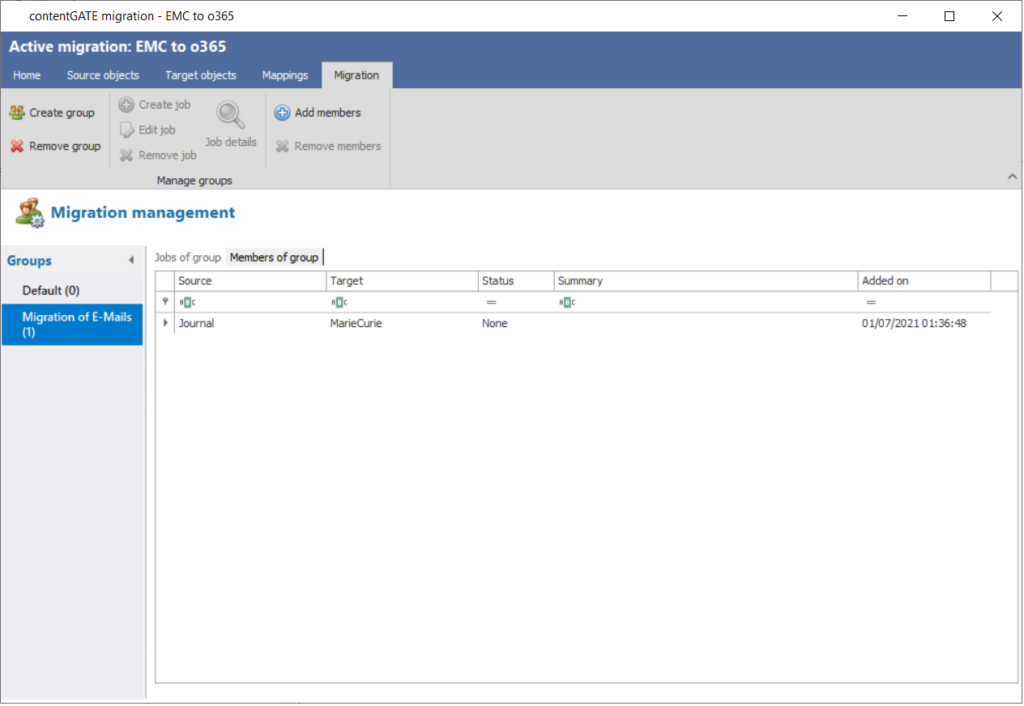Open the Status column equals filter icon
The width and height of the screenshot is (1024, 706).
pyautogui.click(x=490, y=301)
